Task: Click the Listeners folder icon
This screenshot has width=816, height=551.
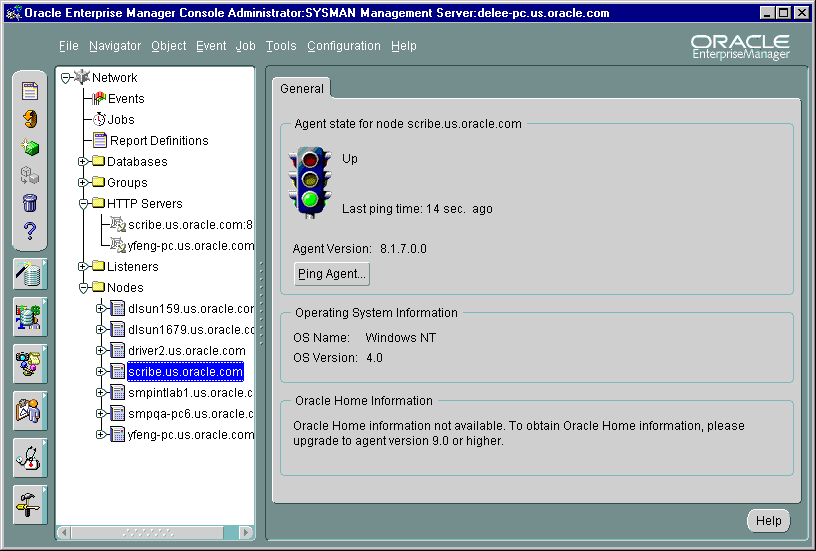Action: 98,266
